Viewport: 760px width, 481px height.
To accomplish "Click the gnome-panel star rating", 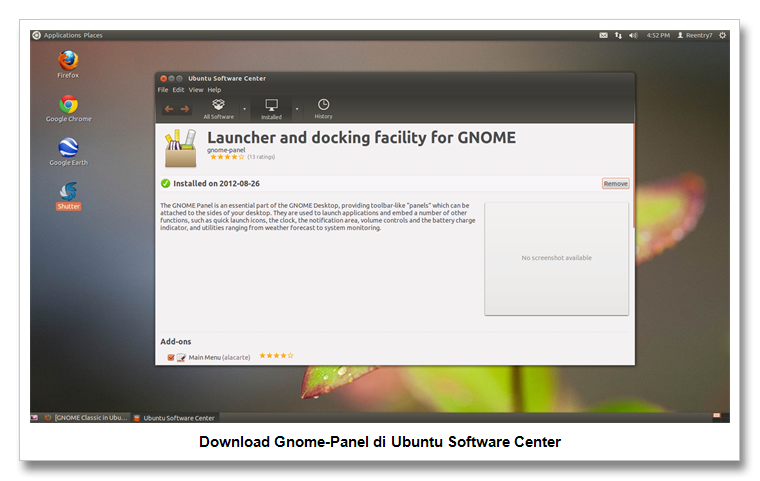I will (227, 157).
